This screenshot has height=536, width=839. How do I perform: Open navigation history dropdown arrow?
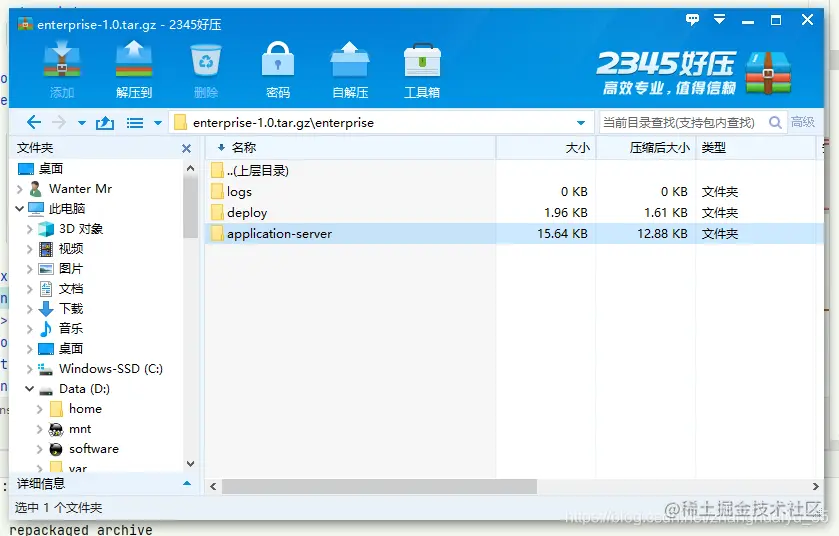pos(81,123)
